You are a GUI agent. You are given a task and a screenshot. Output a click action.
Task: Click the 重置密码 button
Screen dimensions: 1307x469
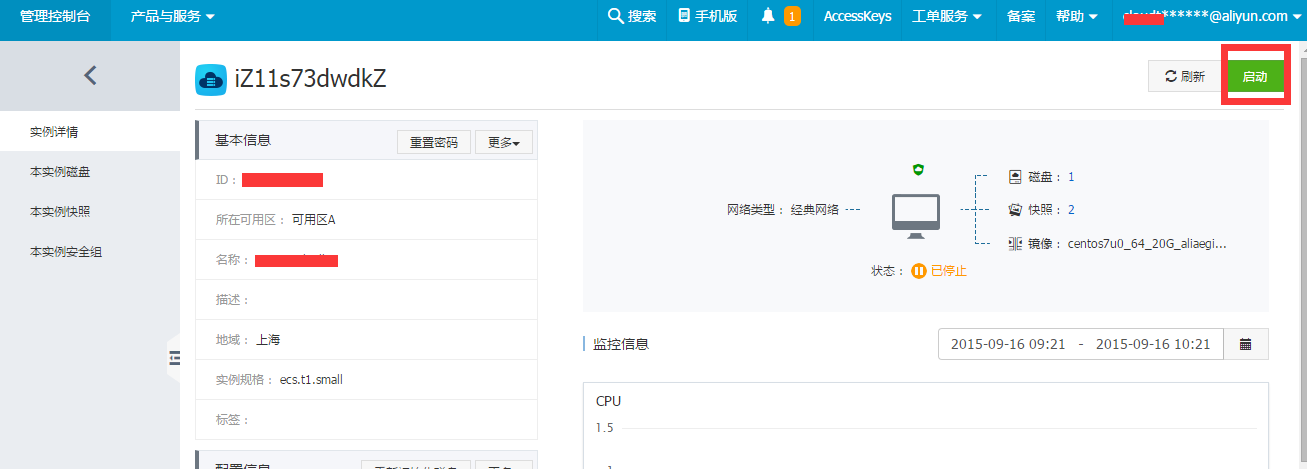tap(433, 142)
